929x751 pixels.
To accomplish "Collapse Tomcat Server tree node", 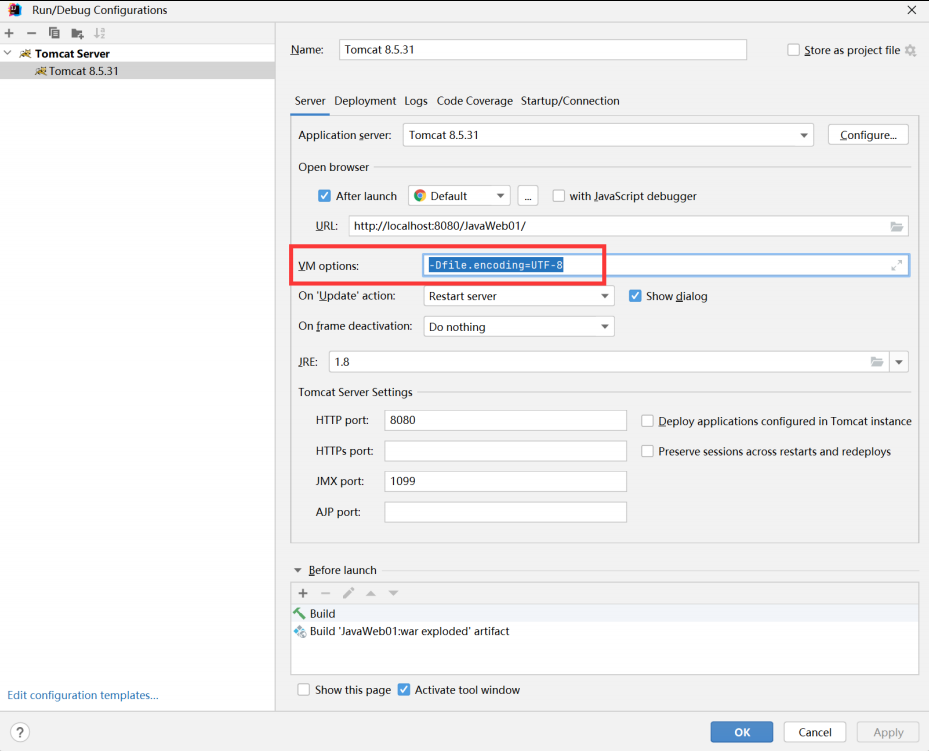I will pos(8,53).
